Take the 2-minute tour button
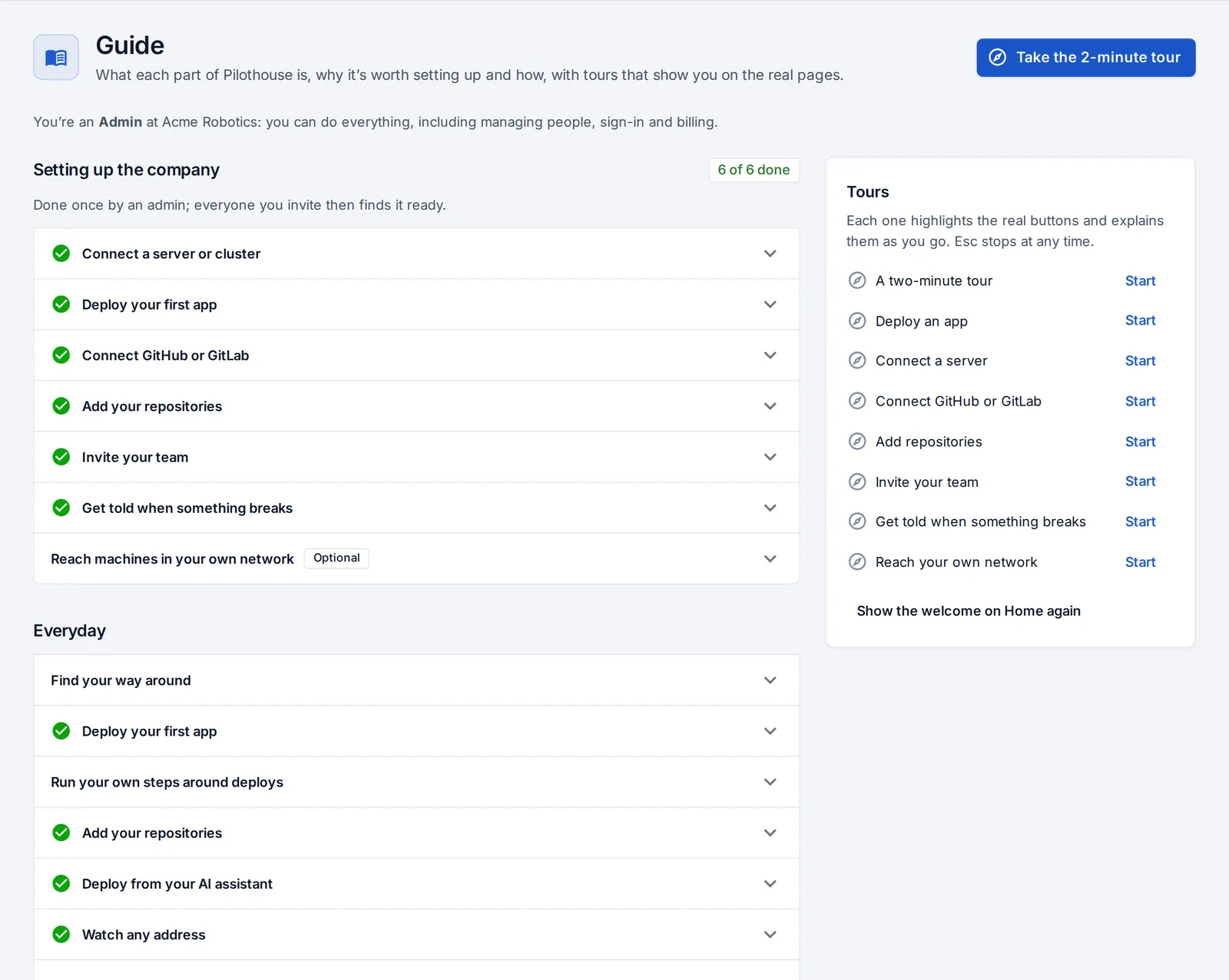The image size is (1229, 980). (x=1085, y=58)
